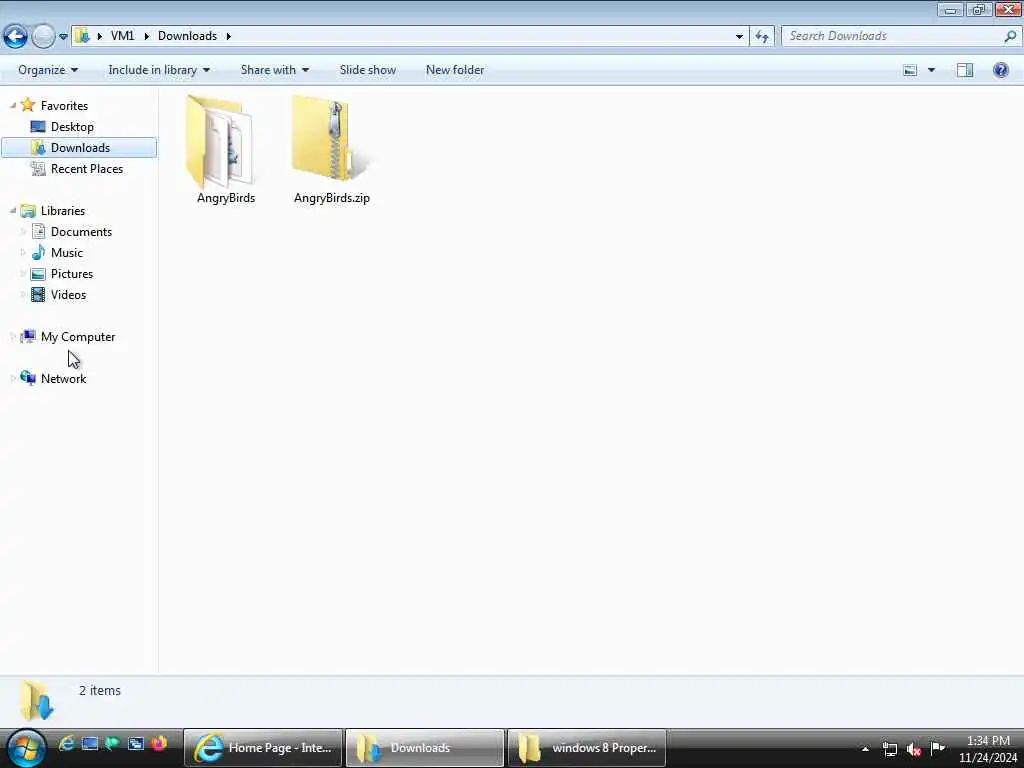
Task: Launch Firefox from quick launch
Action: [159, 744]
